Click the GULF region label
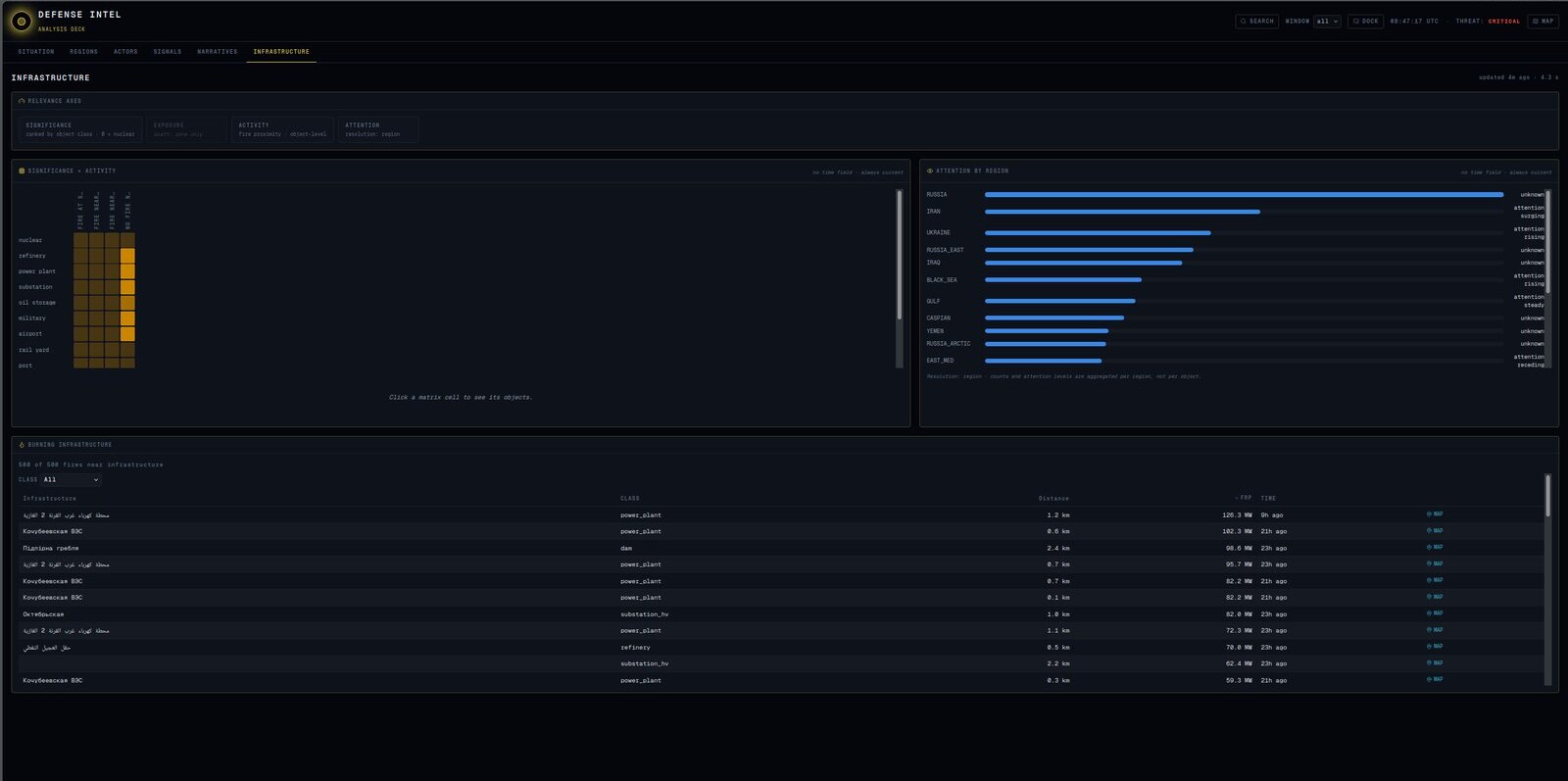This screenshot has height=781, width=1568. (x=933, y=302)
